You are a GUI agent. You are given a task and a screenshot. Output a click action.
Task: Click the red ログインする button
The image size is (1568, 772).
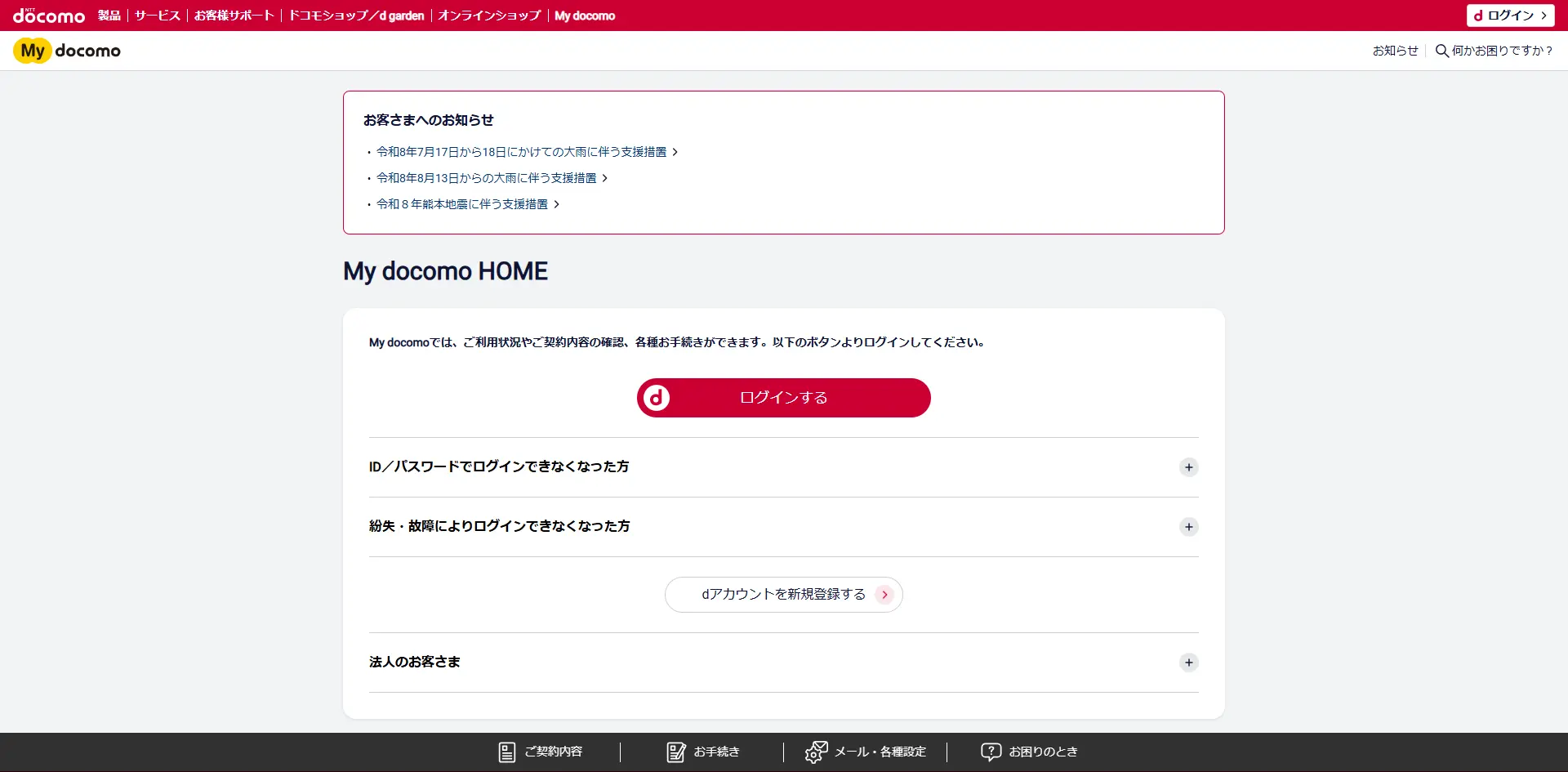pyautogui.click(x=784, y=398)
